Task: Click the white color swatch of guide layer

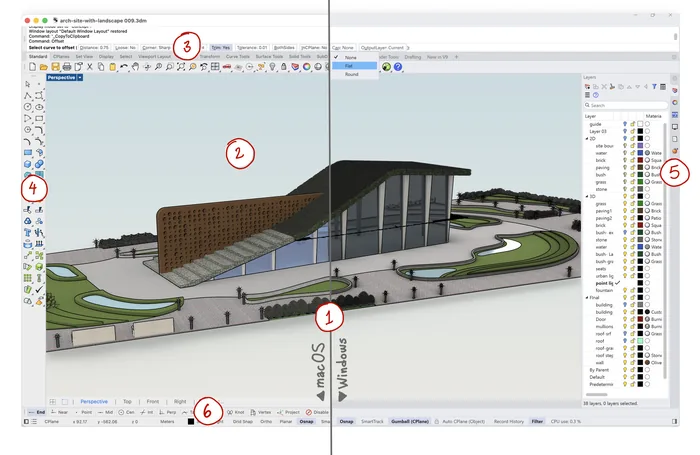Action: [640, 124]
